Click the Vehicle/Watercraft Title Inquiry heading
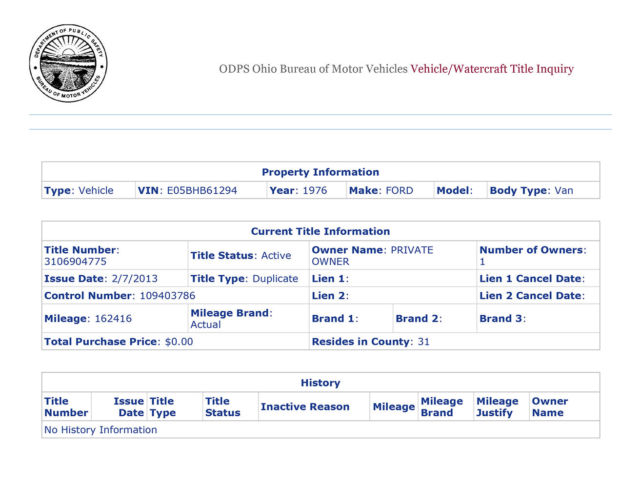 492,69
